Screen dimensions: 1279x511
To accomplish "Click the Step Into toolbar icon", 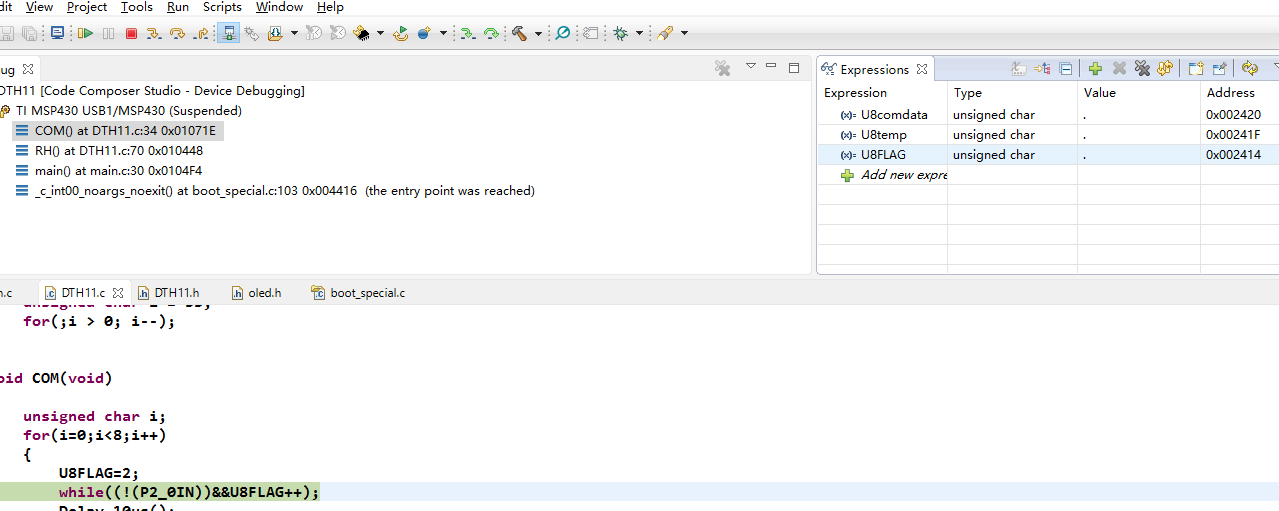I will pos(154,33).
